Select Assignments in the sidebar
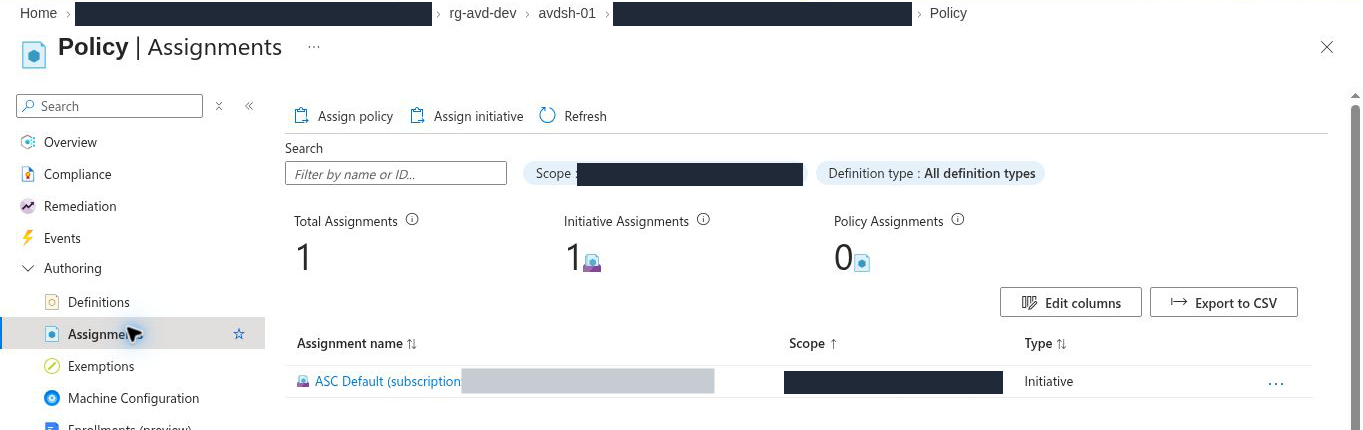This screenshot has width=1363, height=430. pos(132,334)
